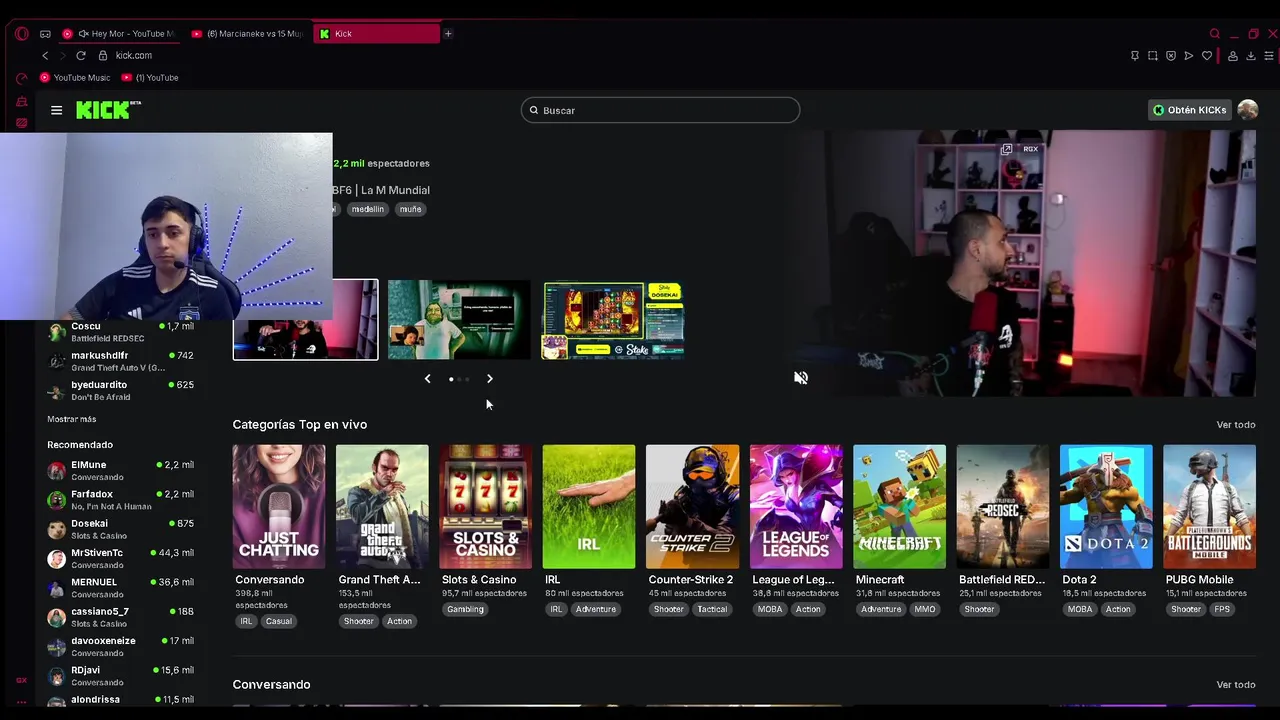
Task: Open Ver todo for Categorías Top
Action: [x=1236, y=425]
